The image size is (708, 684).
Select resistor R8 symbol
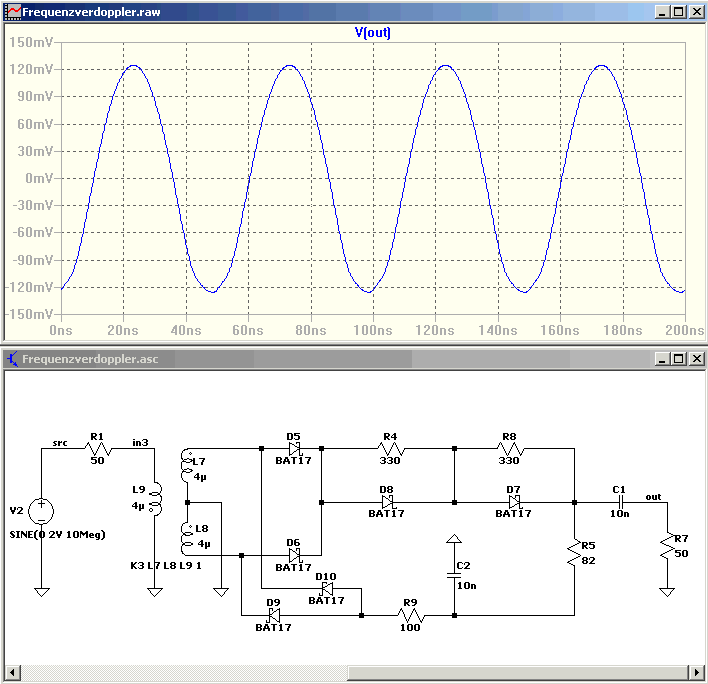click(x=510, y=448)
